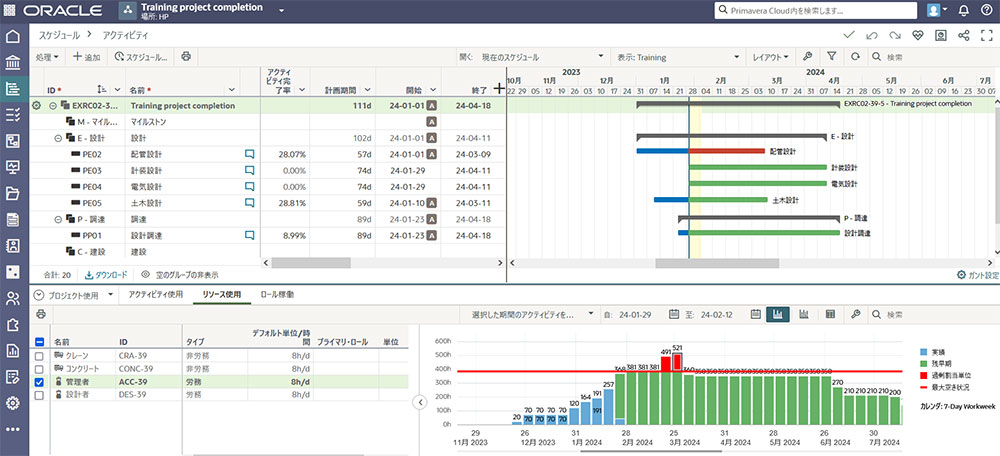The height and width of the screenshot is (456, 1000).
Task: Open the Oracle app grid menu
Action: (10, 11)
